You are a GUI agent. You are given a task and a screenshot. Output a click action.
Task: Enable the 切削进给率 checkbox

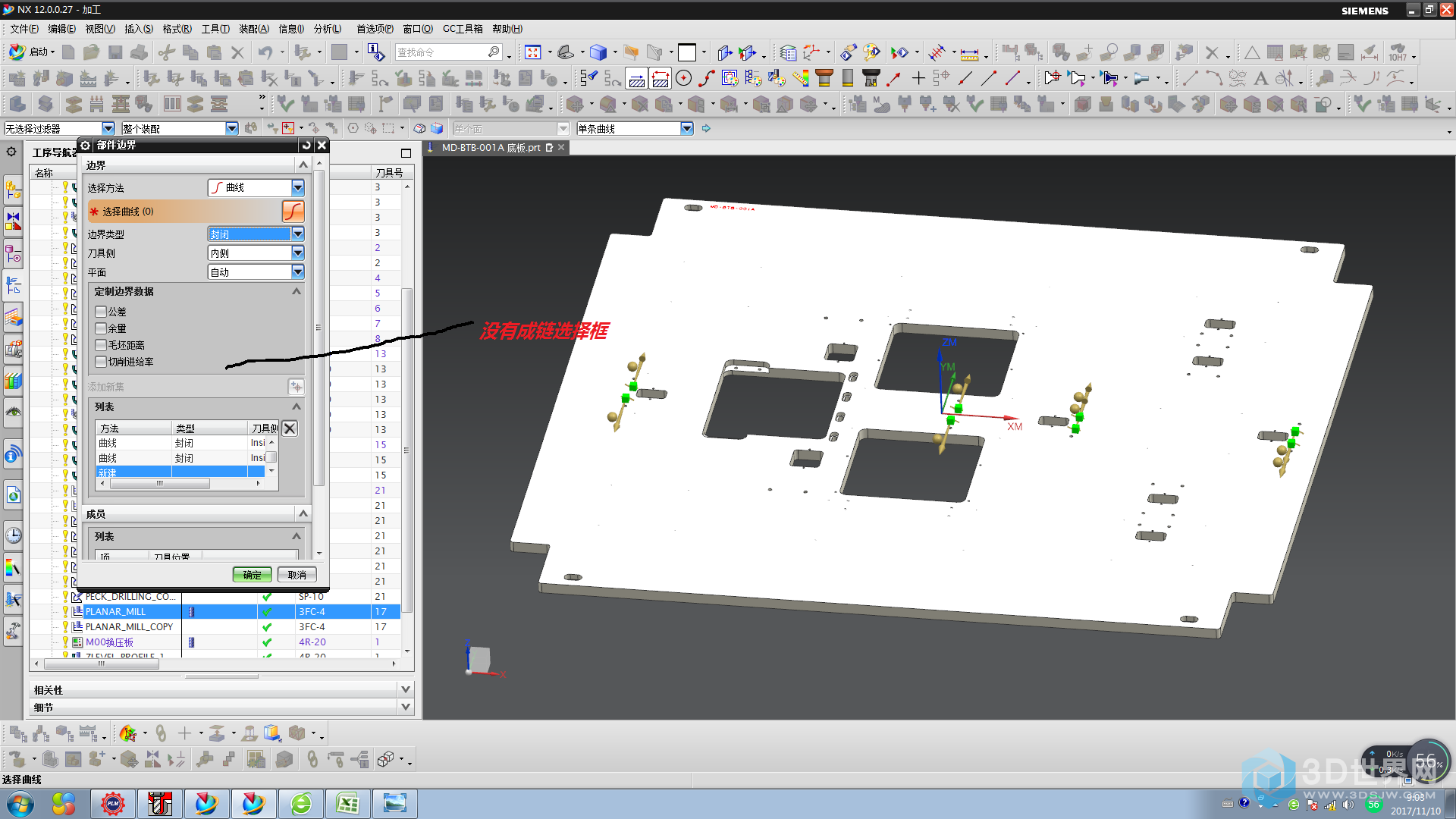tap(101, 362)
